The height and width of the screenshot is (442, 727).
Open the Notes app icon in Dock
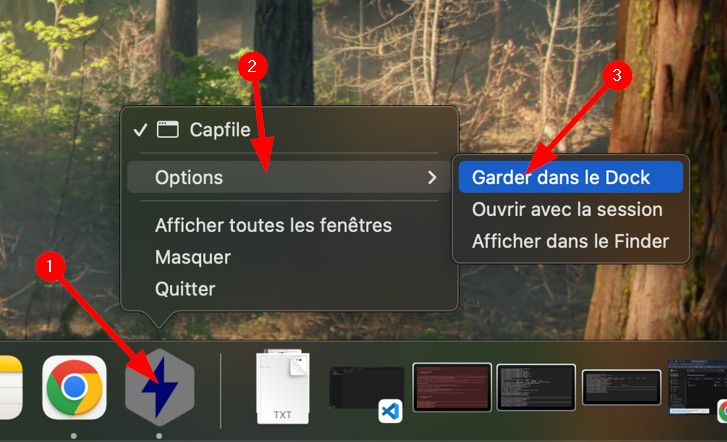point(10,387)
